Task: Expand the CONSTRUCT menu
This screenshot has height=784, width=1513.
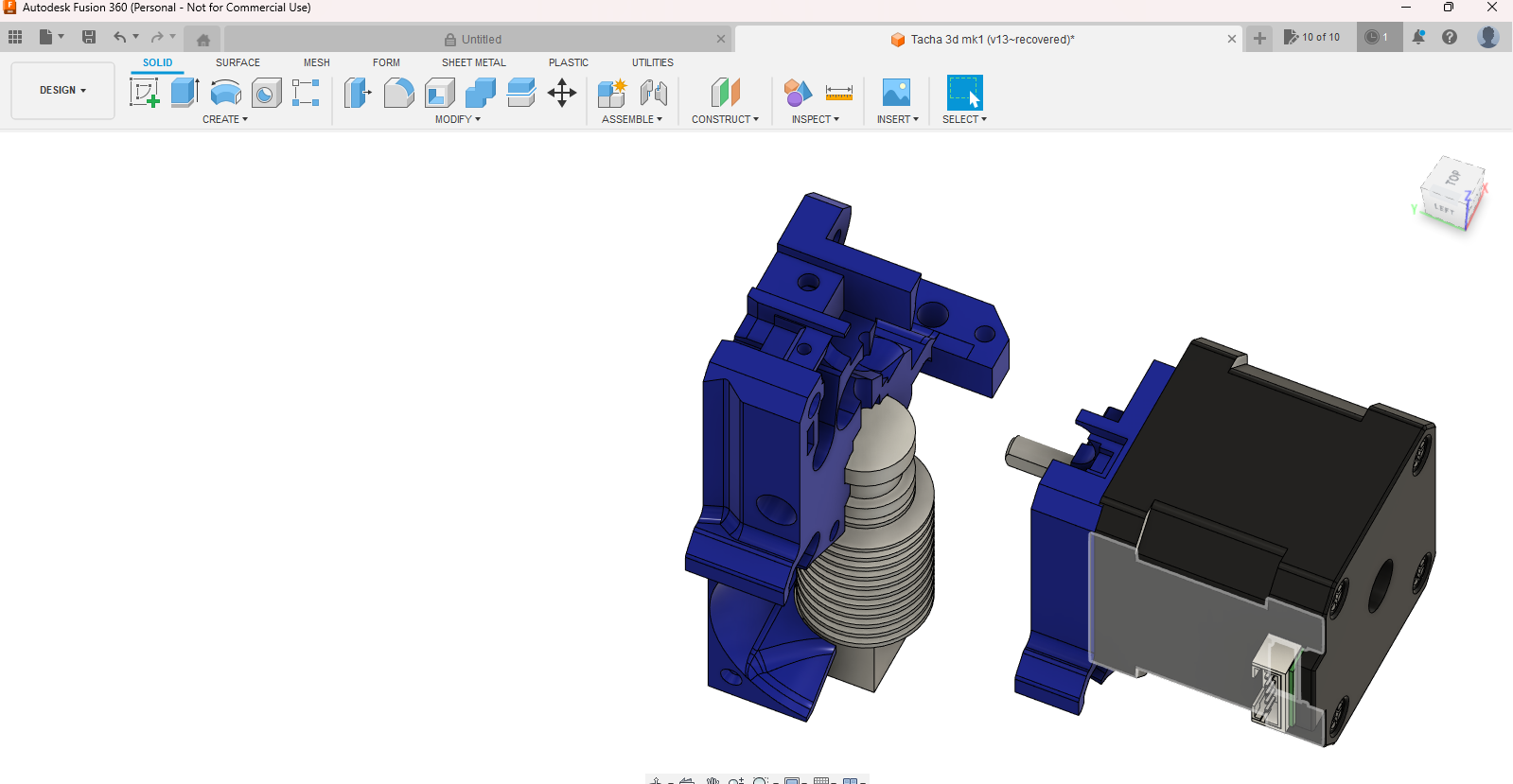Action: pyautogui.click(x=725, y=119)
